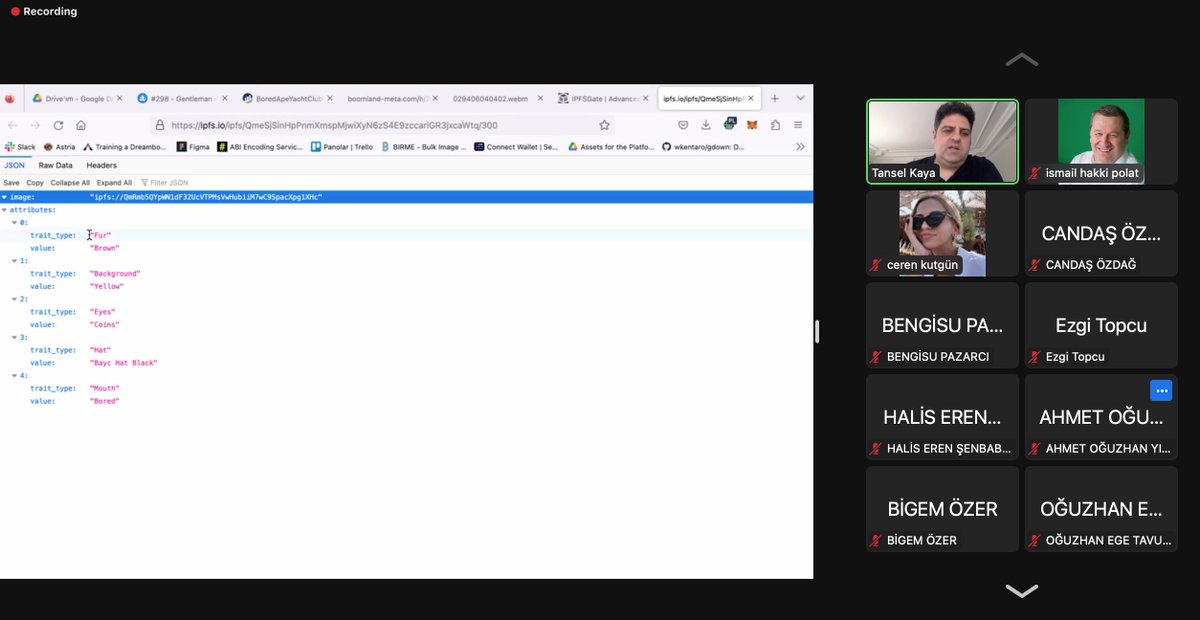Open the Slack bookmark
The width and height of the screenshot is (1200, 620).
pyautogui.click(x=20, y=146)
